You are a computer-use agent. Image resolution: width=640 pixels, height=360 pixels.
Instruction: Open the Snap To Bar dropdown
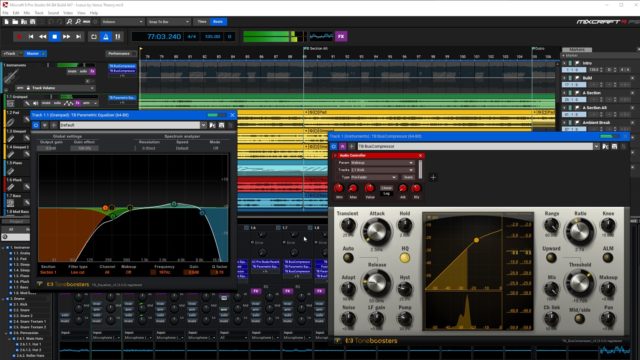(169, 22)
